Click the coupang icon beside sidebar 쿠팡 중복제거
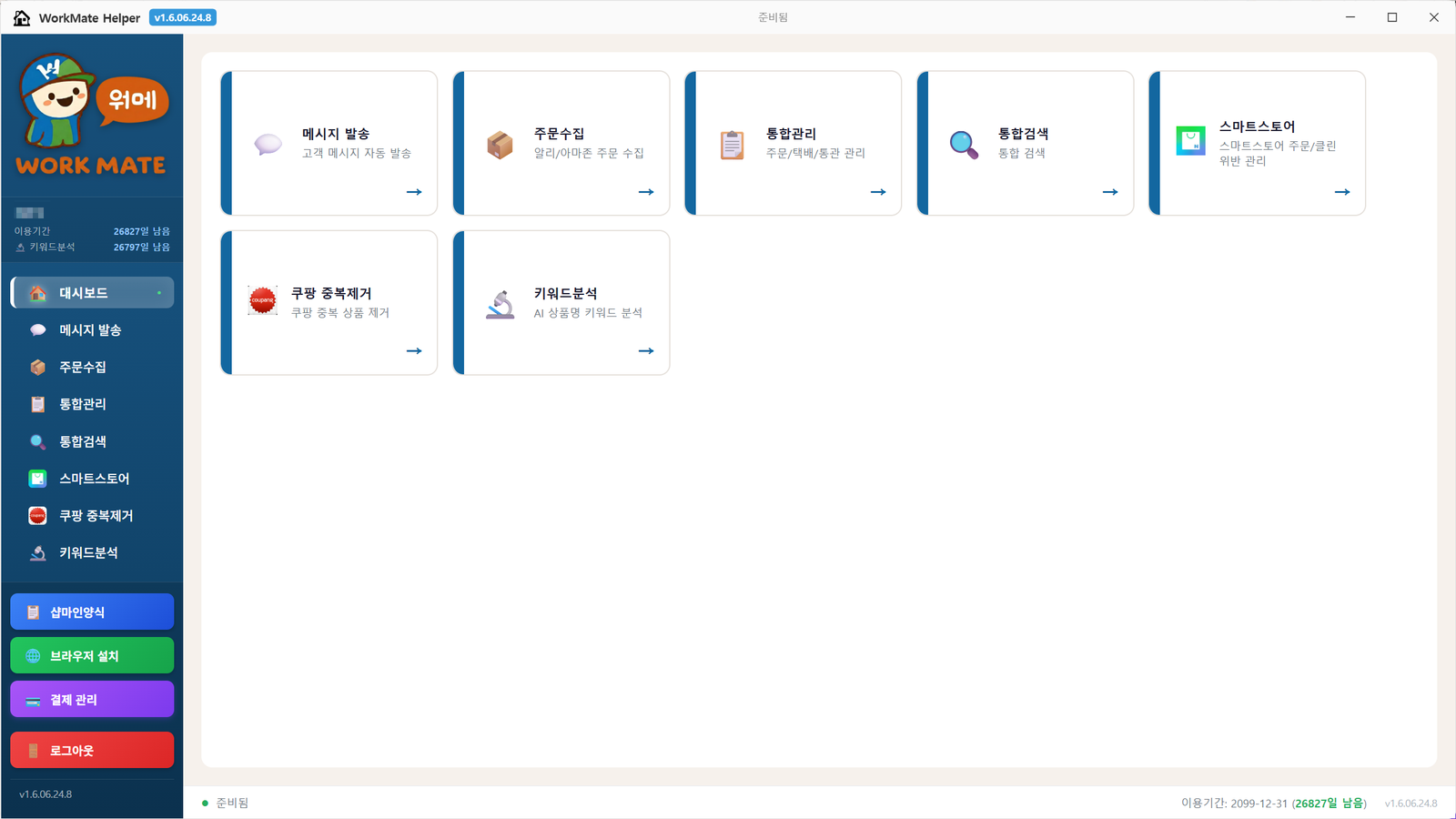This screenshot has height=819, width=1456. click(38, 516)
